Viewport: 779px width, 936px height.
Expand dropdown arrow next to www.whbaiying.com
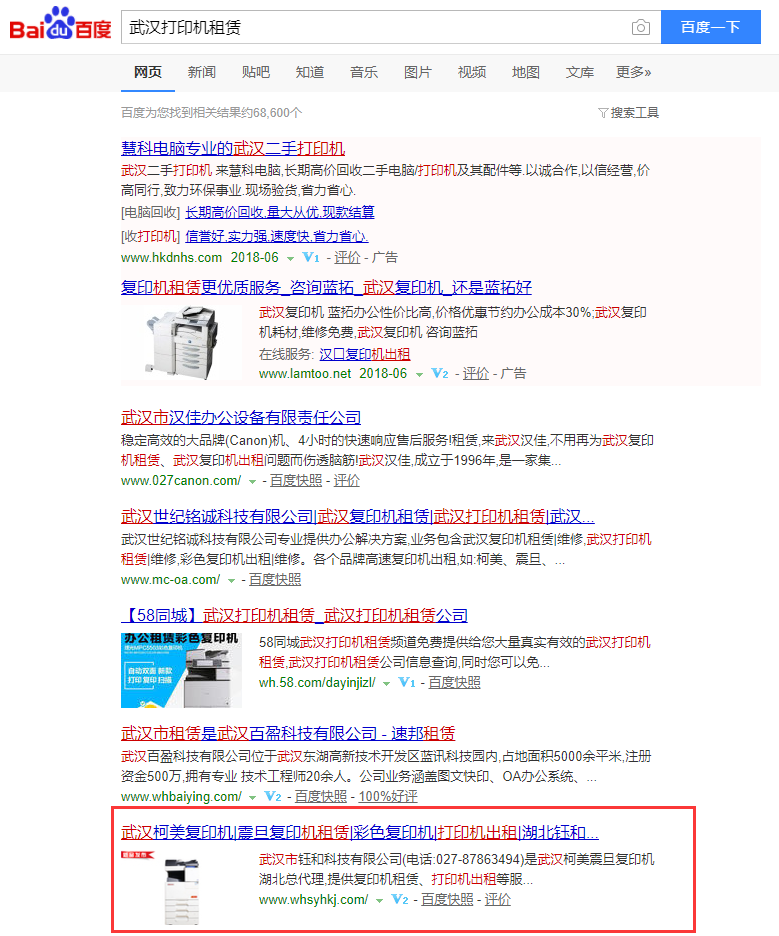tap(253, 798)
